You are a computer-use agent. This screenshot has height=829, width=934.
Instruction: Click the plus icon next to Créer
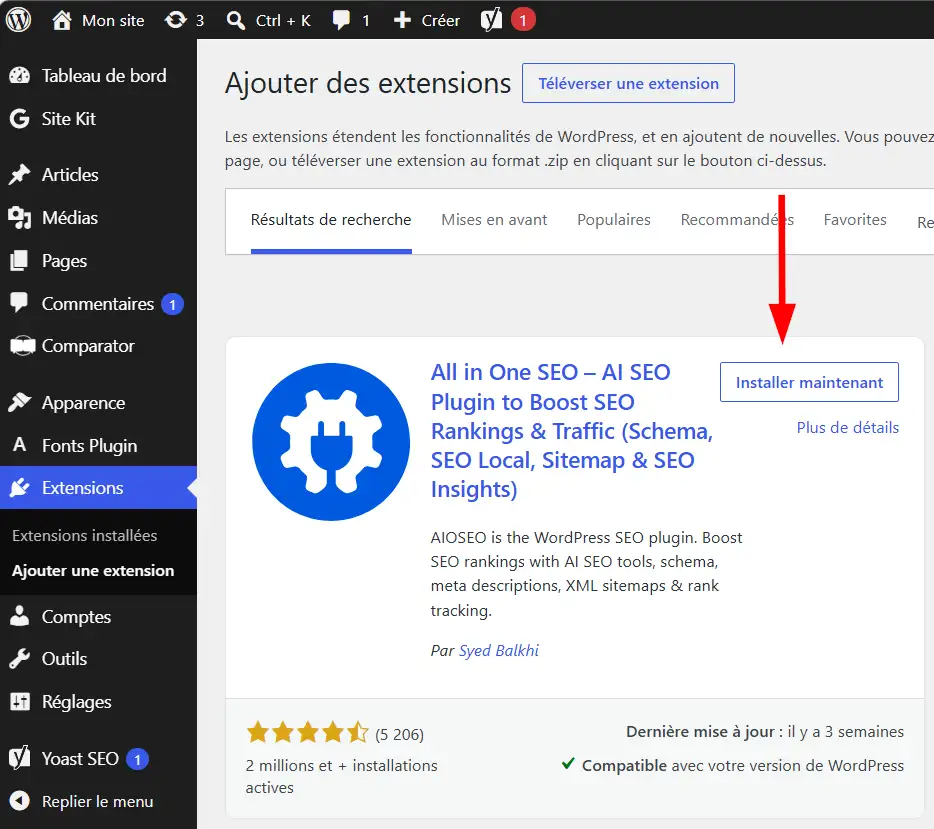(402, 20)
